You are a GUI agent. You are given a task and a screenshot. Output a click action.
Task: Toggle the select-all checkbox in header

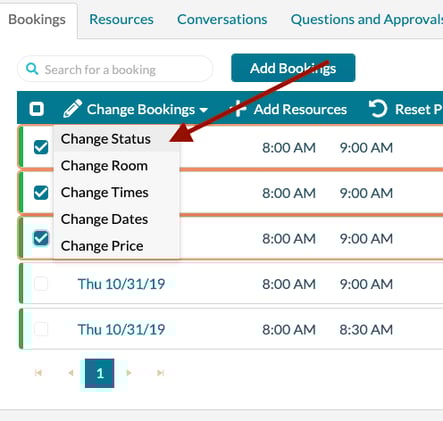coord(36,109)
